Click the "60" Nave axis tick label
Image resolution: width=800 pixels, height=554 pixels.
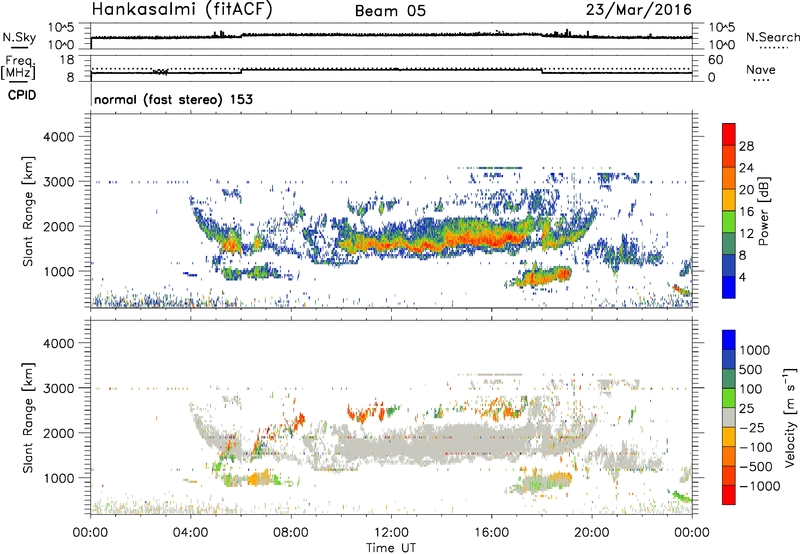716,60
